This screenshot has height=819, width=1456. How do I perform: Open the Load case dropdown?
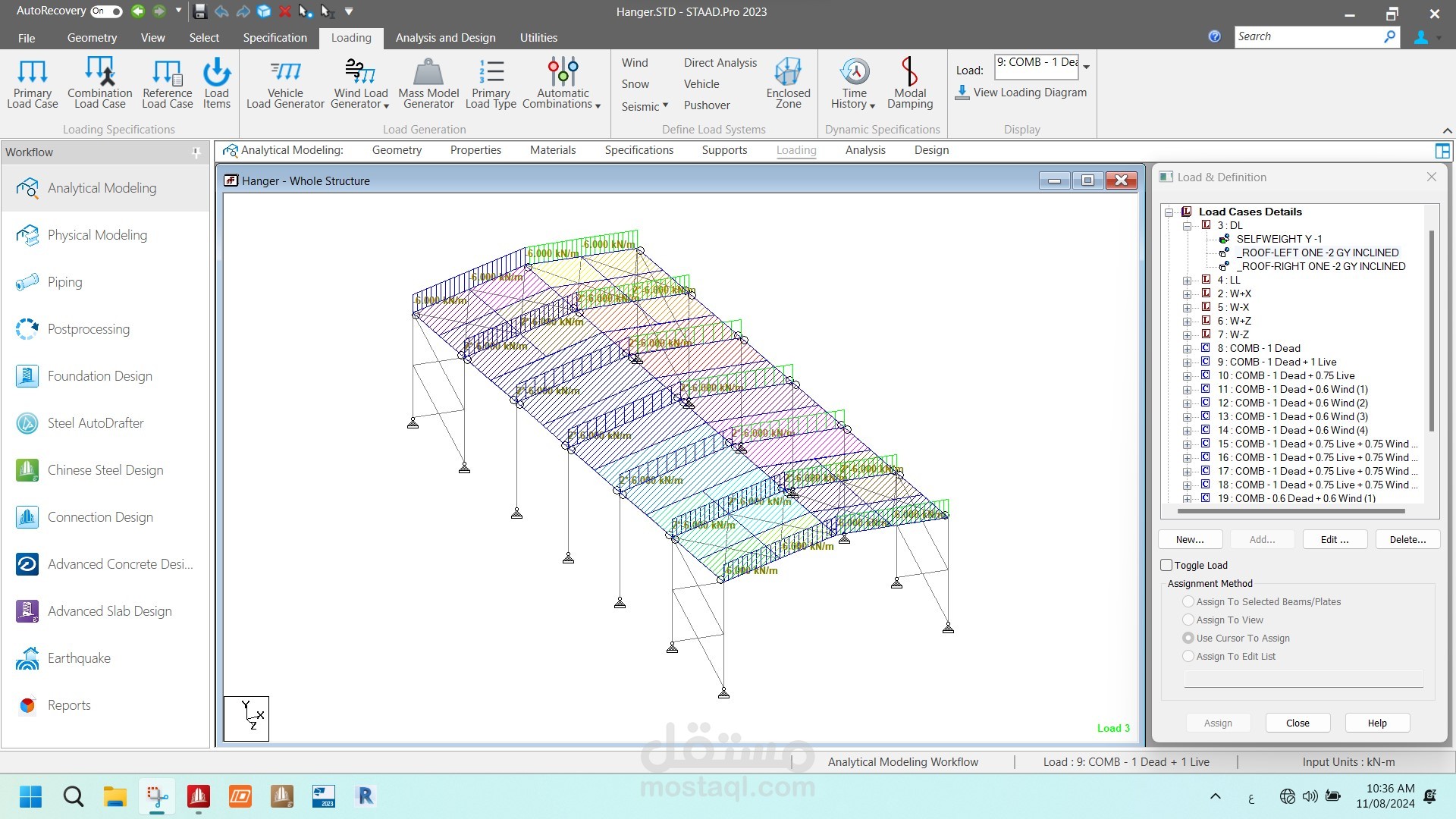click(1087, 67)
